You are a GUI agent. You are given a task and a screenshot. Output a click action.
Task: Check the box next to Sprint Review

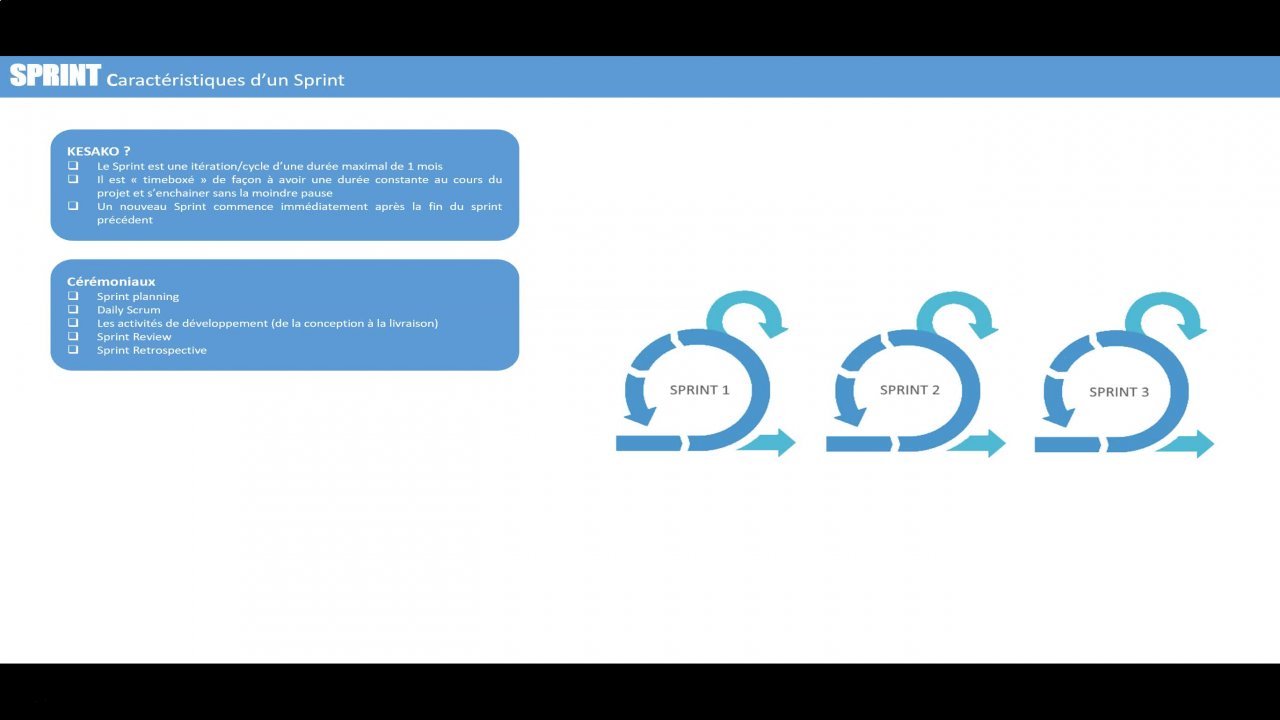73,337
